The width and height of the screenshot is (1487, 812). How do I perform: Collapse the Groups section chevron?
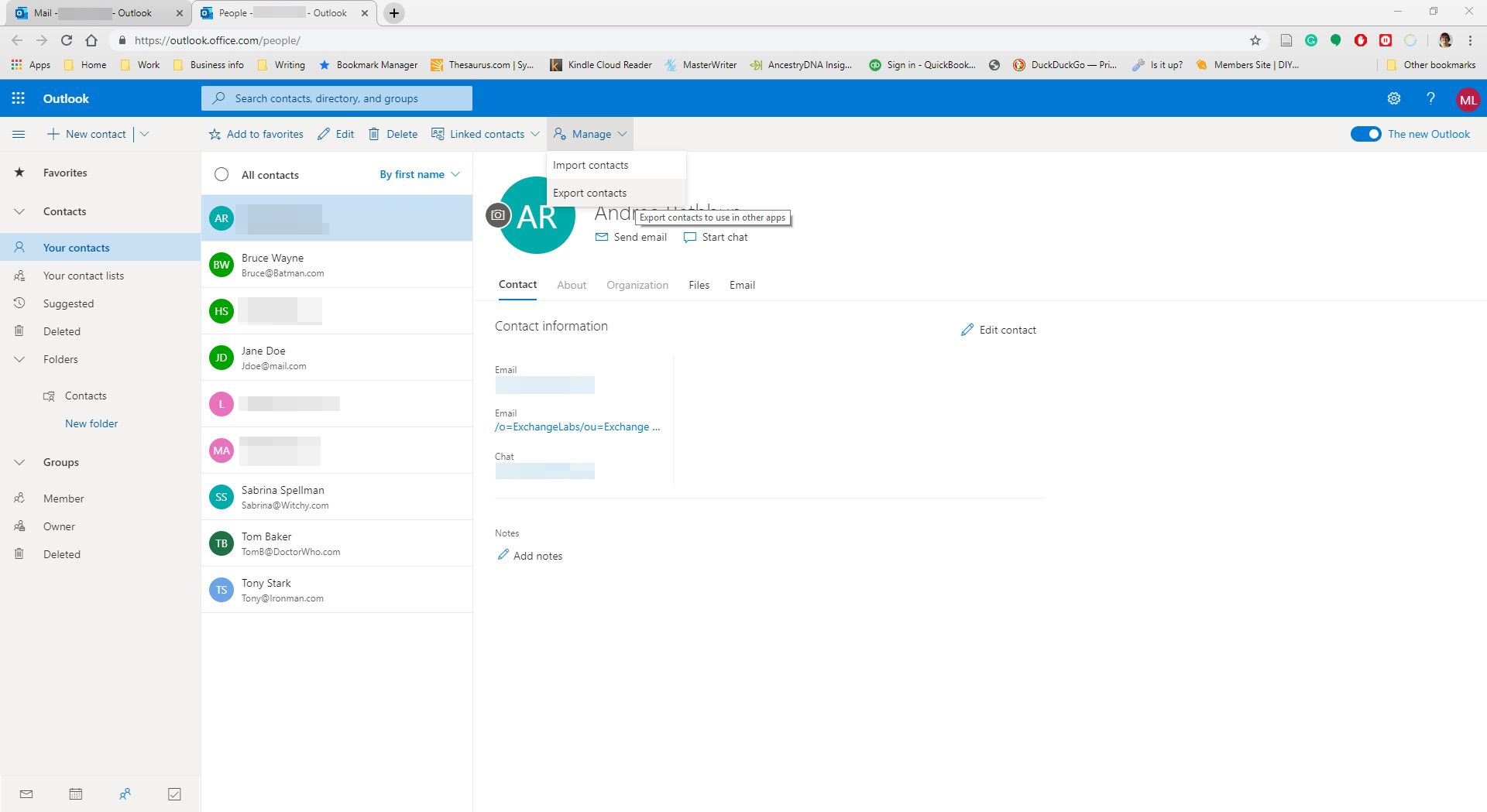tap(19, 462)
